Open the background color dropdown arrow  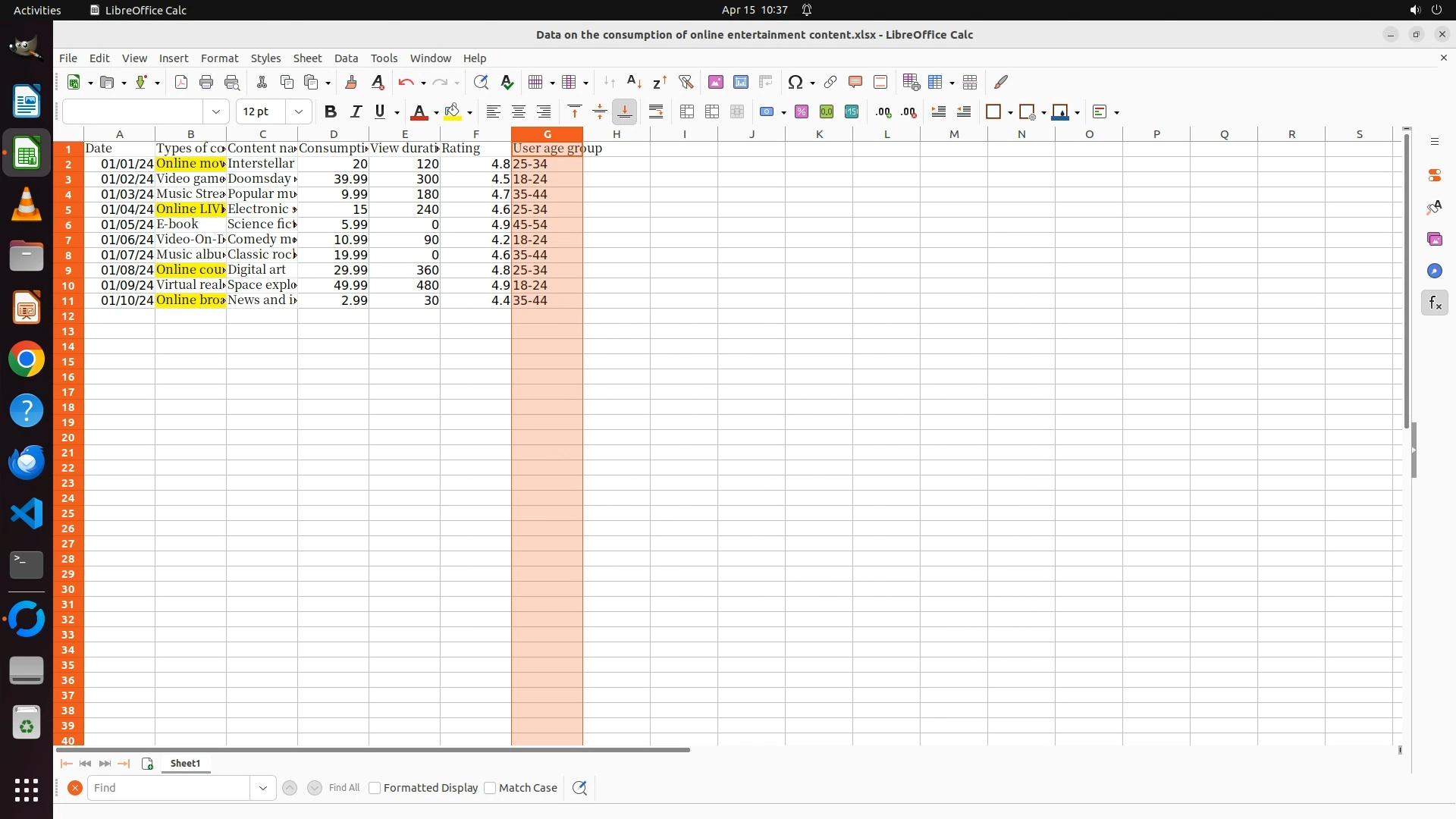click(470, 112)
